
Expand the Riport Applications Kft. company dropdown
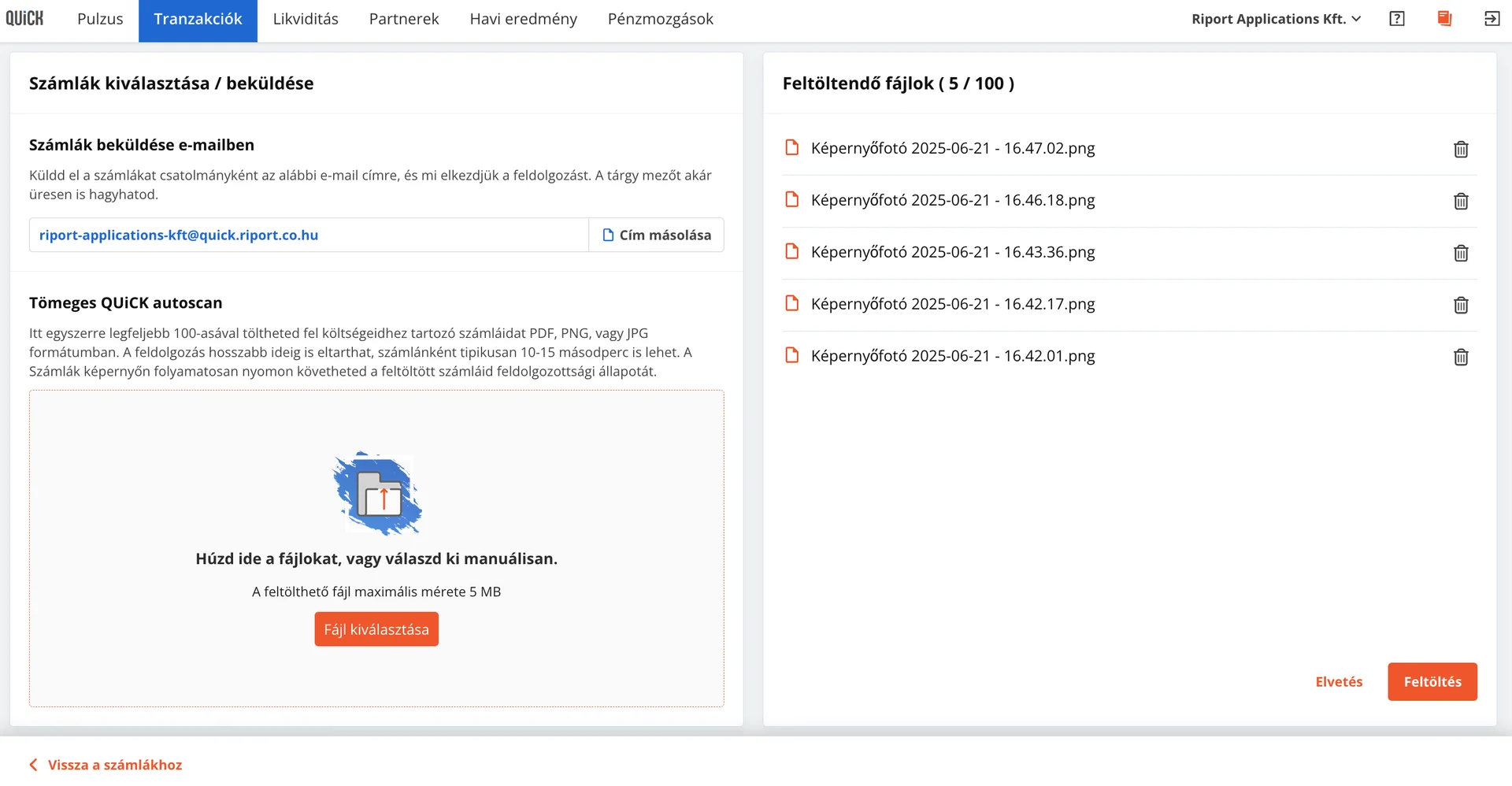pyautogui.click(x=1276, y=19)
